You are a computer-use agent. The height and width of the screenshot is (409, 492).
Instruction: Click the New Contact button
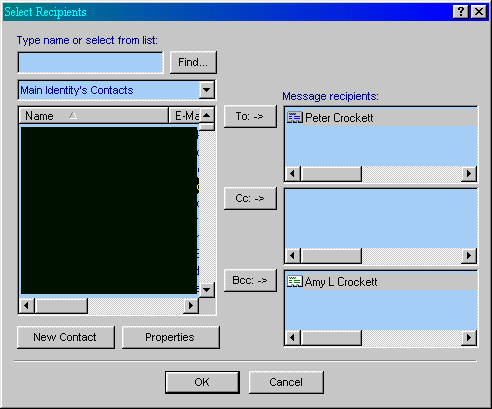pyautogui.click(x=65, y=337)
